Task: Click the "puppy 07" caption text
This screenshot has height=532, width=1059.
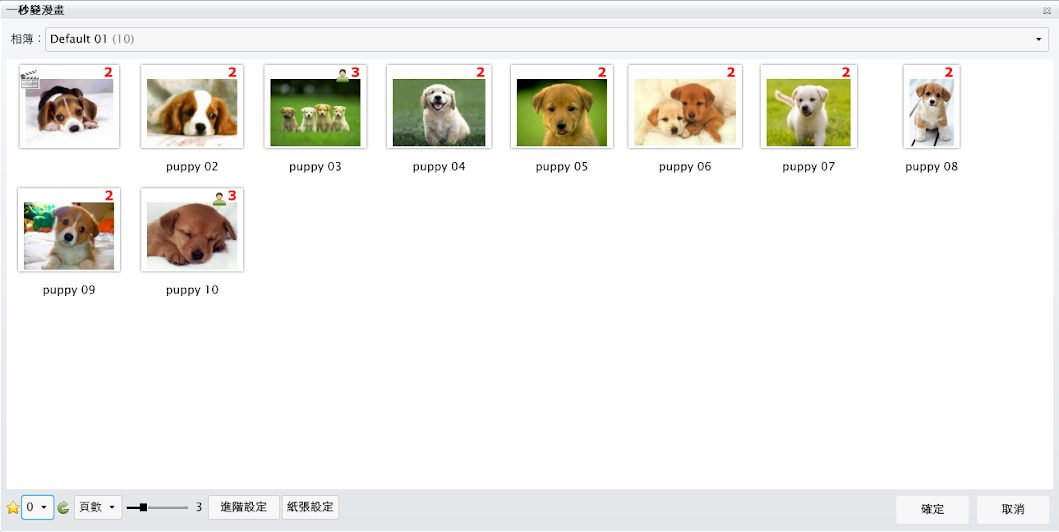Action: tap(808, 167)
